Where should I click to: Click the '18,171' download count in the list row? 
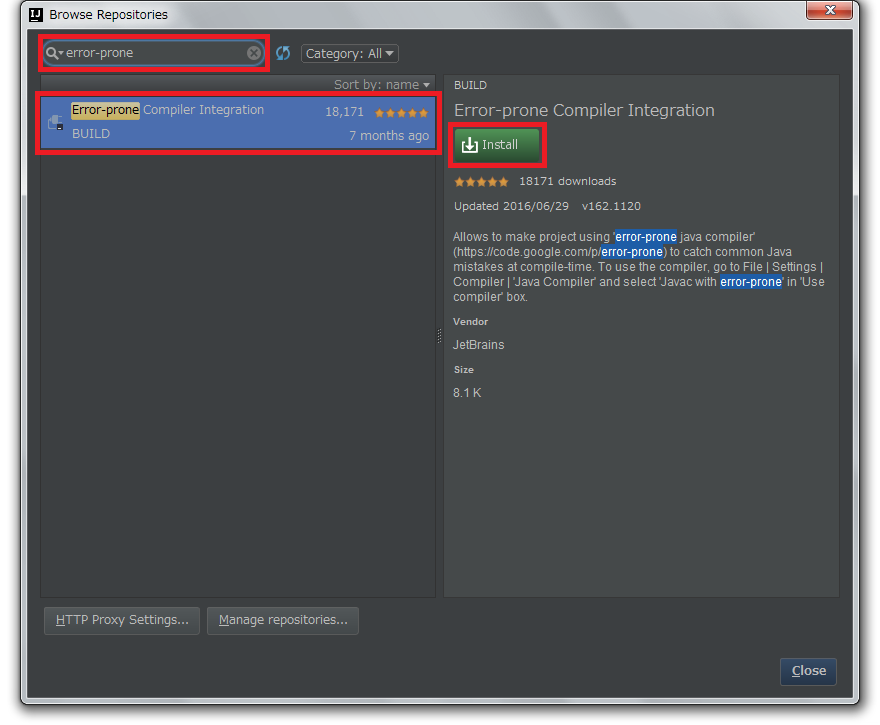pos(345,112)
